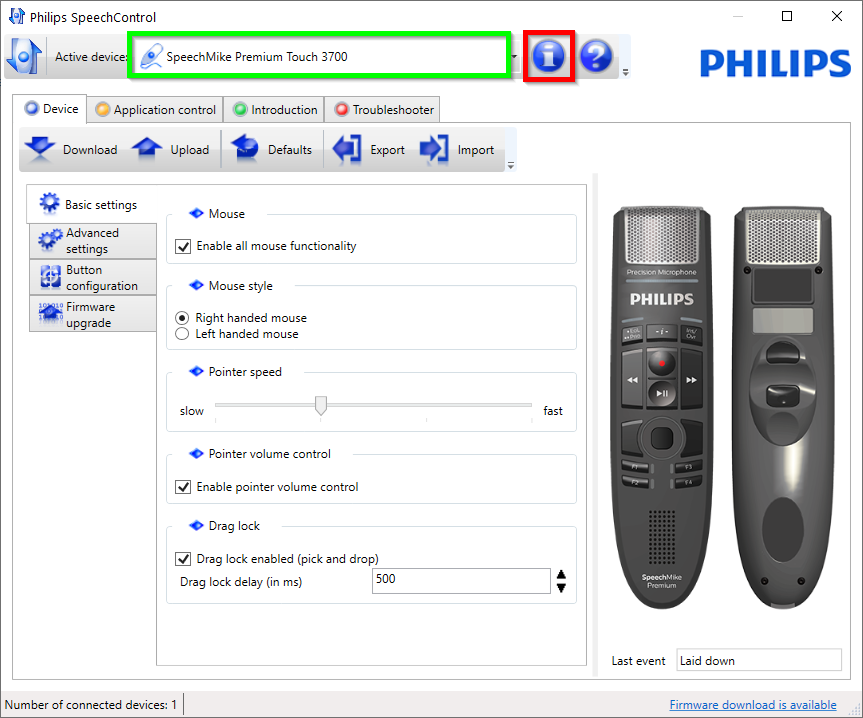Click the rewind button on SpeechMike image

(x=632, y=380)
